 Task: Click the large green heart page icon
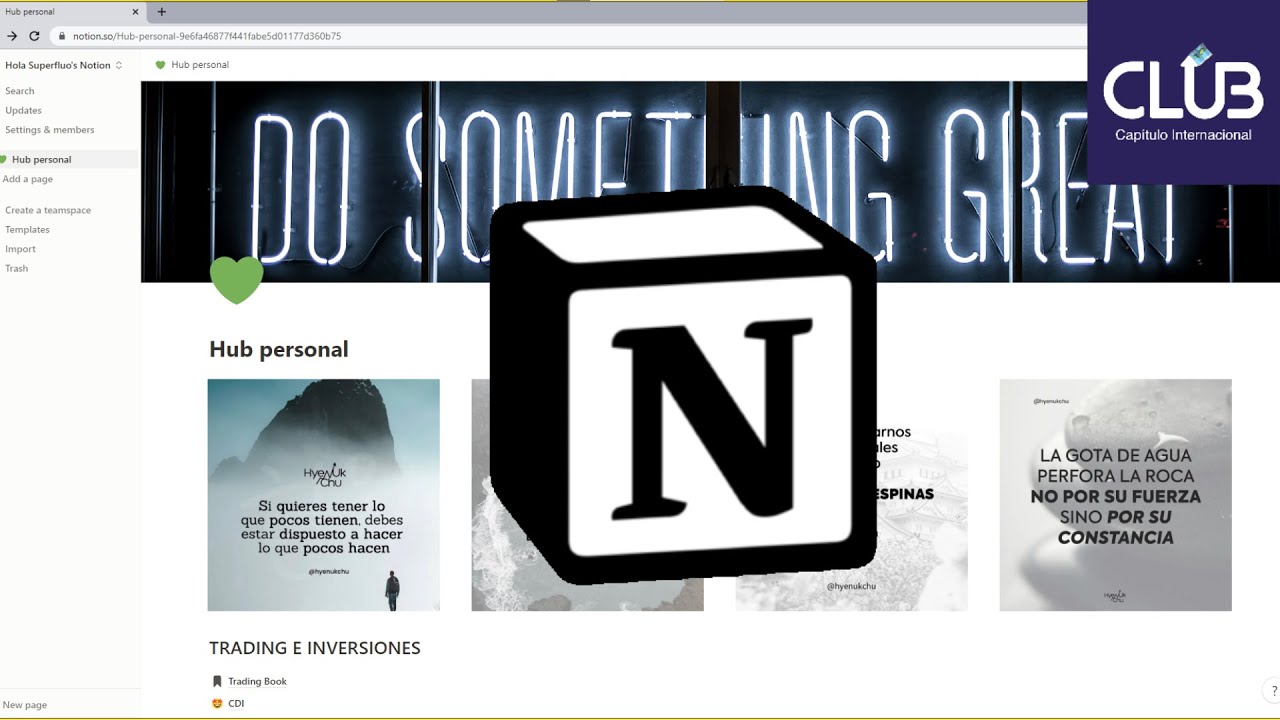click(x=237, y=280)
